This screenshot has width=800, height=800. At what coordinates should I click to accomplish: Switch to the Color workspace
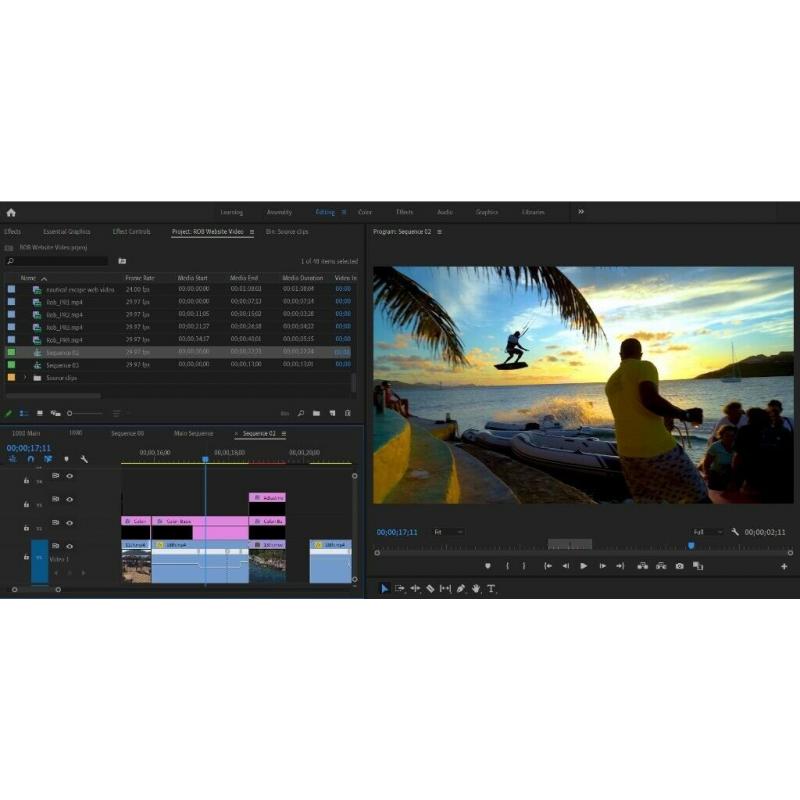tap(365, 212)
